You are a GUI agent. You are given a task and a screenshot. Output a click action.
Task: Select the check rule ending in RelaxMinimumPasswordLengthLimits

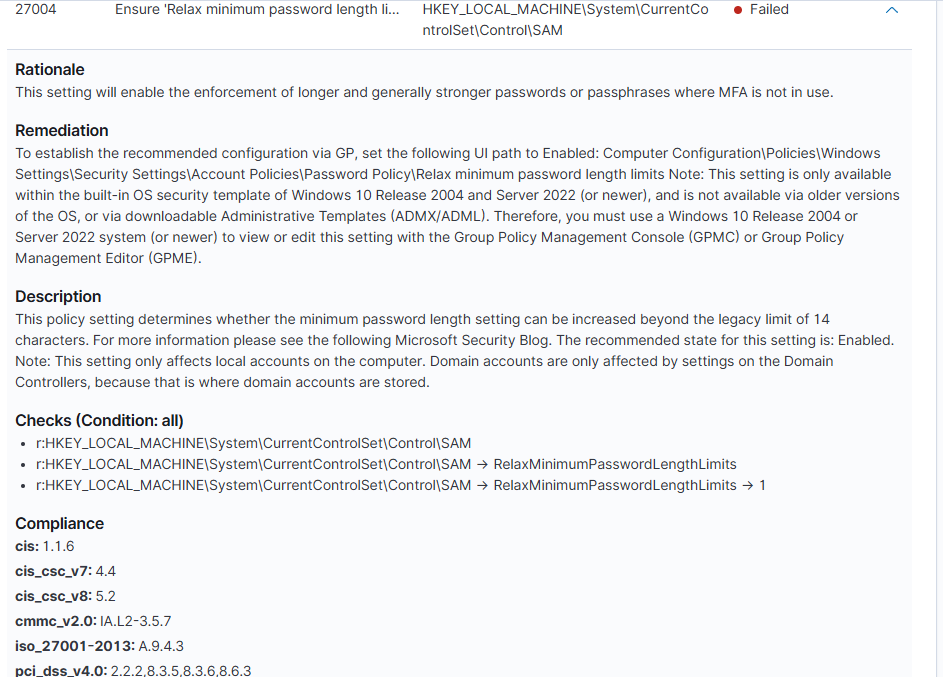click(x=386, y=465)
